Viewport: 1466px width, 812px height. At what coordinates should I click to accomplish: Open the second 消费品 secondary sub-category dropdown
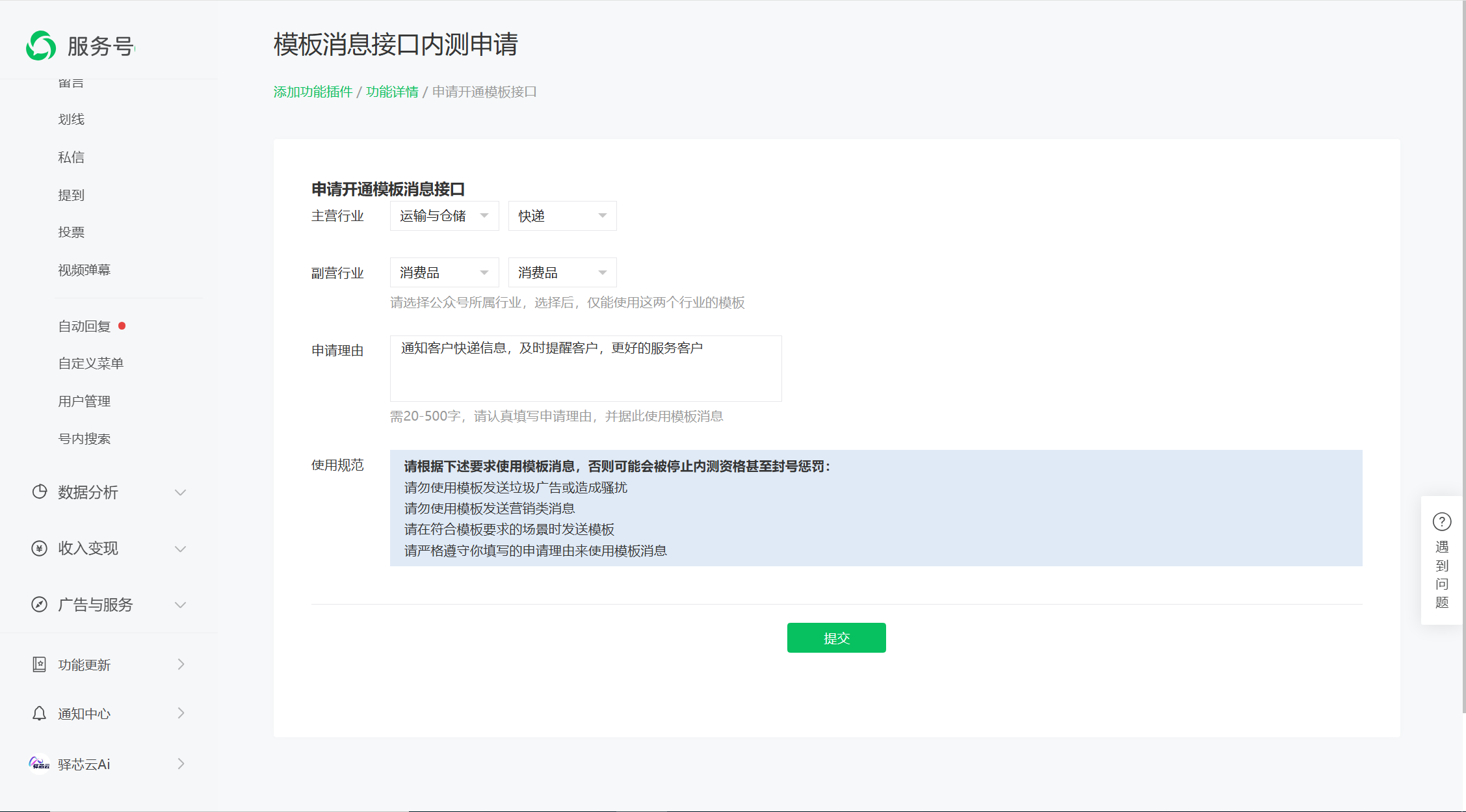562,272
